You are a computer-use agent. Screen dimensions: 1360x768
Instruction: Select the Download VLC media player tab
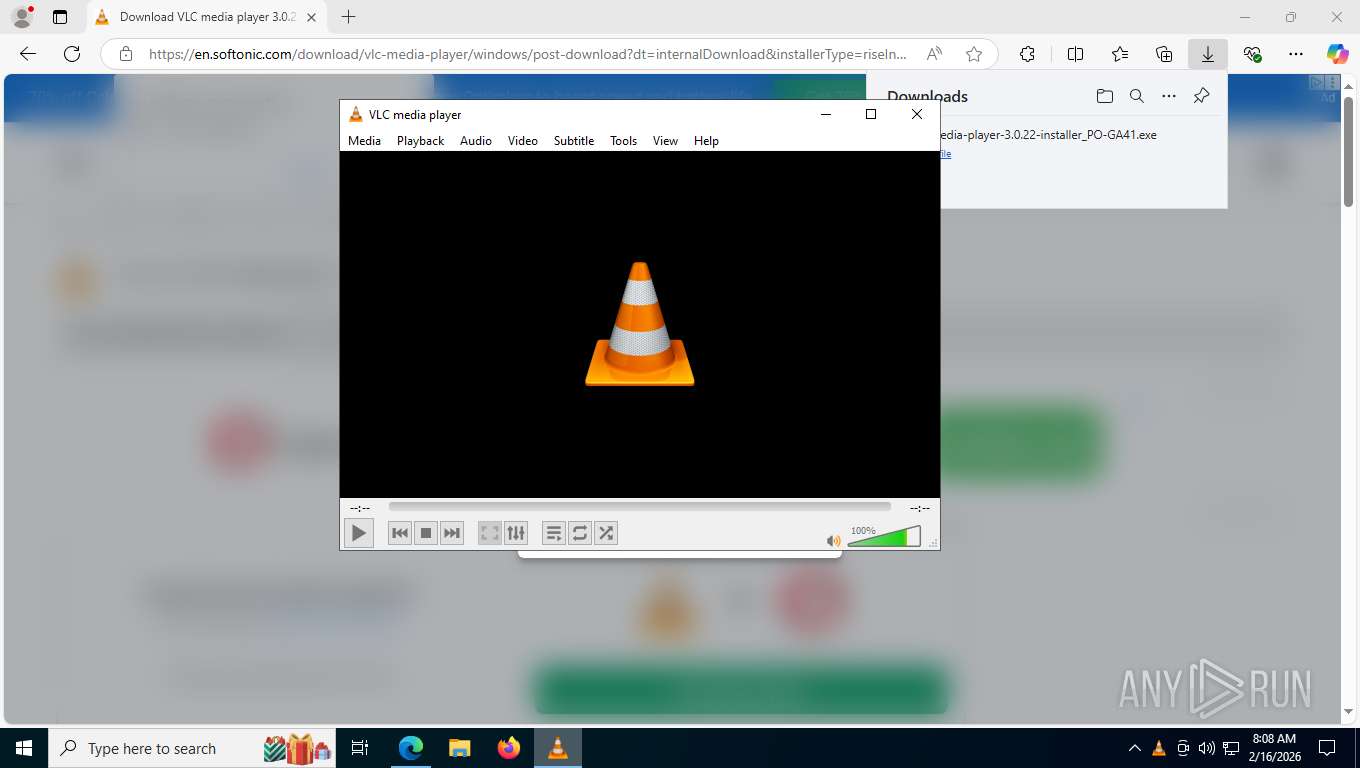pyautogui.click(x=207, y=17)
